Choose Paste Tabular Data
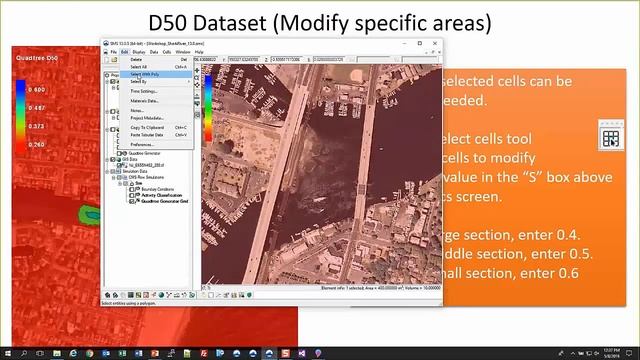The height and width of the screenshot is (360, 640). tap(156, 135)
